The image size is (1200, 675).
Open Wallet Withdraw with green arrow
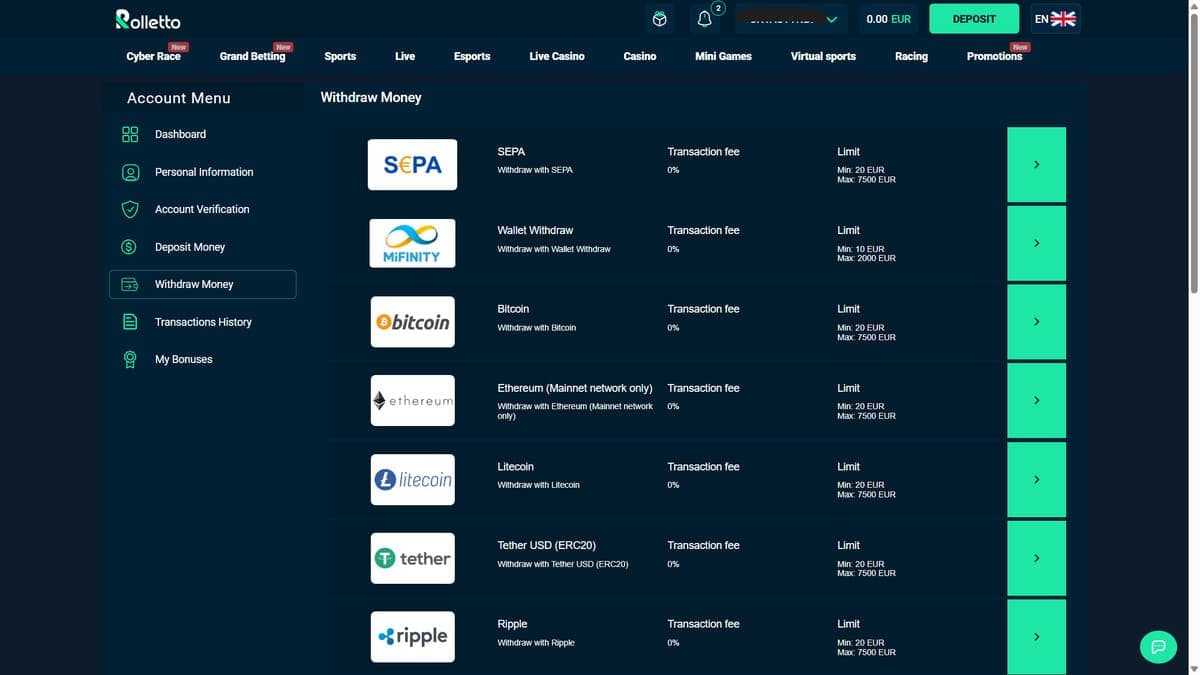[1036, 243]
